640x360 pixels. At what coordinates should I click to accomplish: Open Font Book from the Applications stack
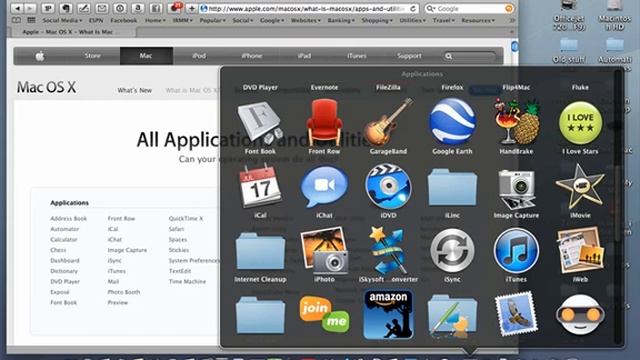click(x=260, y=123)
